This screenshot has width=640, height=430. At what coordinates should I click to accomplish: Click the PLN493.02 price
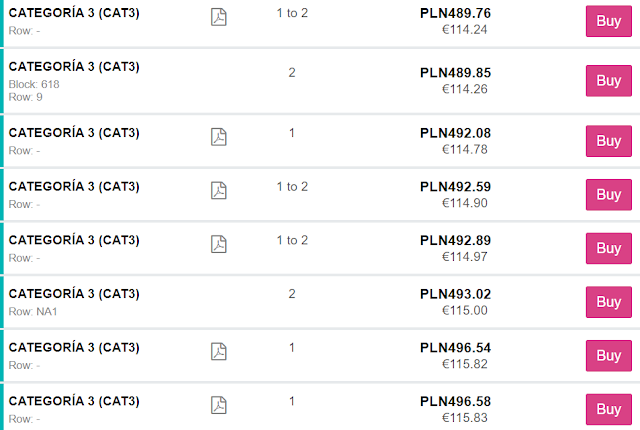click(455, 294)
